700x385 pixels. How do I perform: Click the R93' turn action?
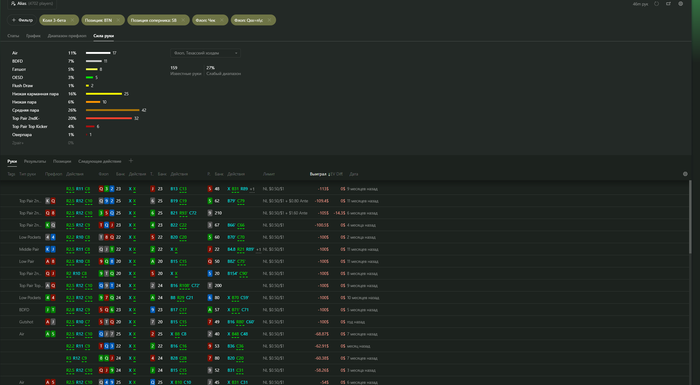click(183, 213)
